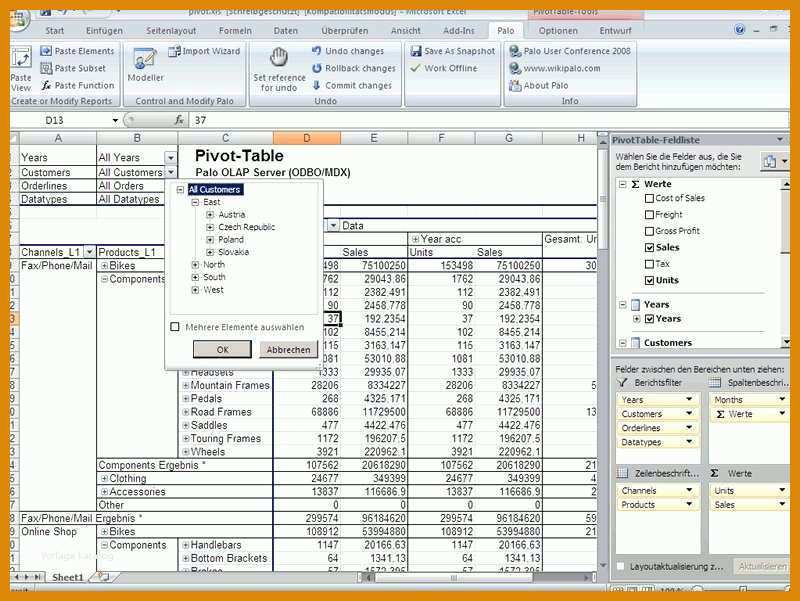Screen dimensions: 800x601
Task: Toggle the Years field checkbox in field list
Action: (649, 319)
